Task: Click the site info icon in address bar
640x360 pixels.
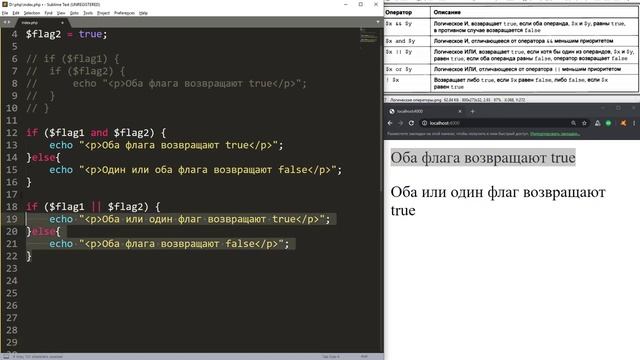Action: (x=424, y=123)
